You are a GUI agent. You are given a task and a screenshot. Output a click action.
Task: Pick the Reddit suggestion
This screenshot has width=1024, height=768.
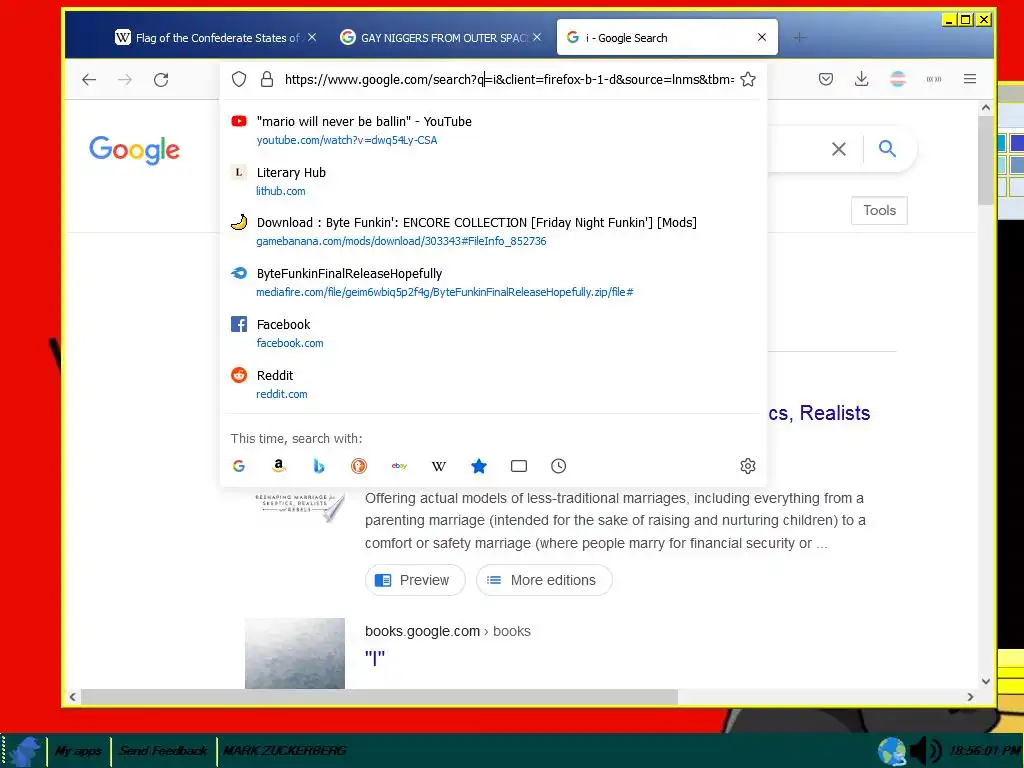tap(493, 384)
